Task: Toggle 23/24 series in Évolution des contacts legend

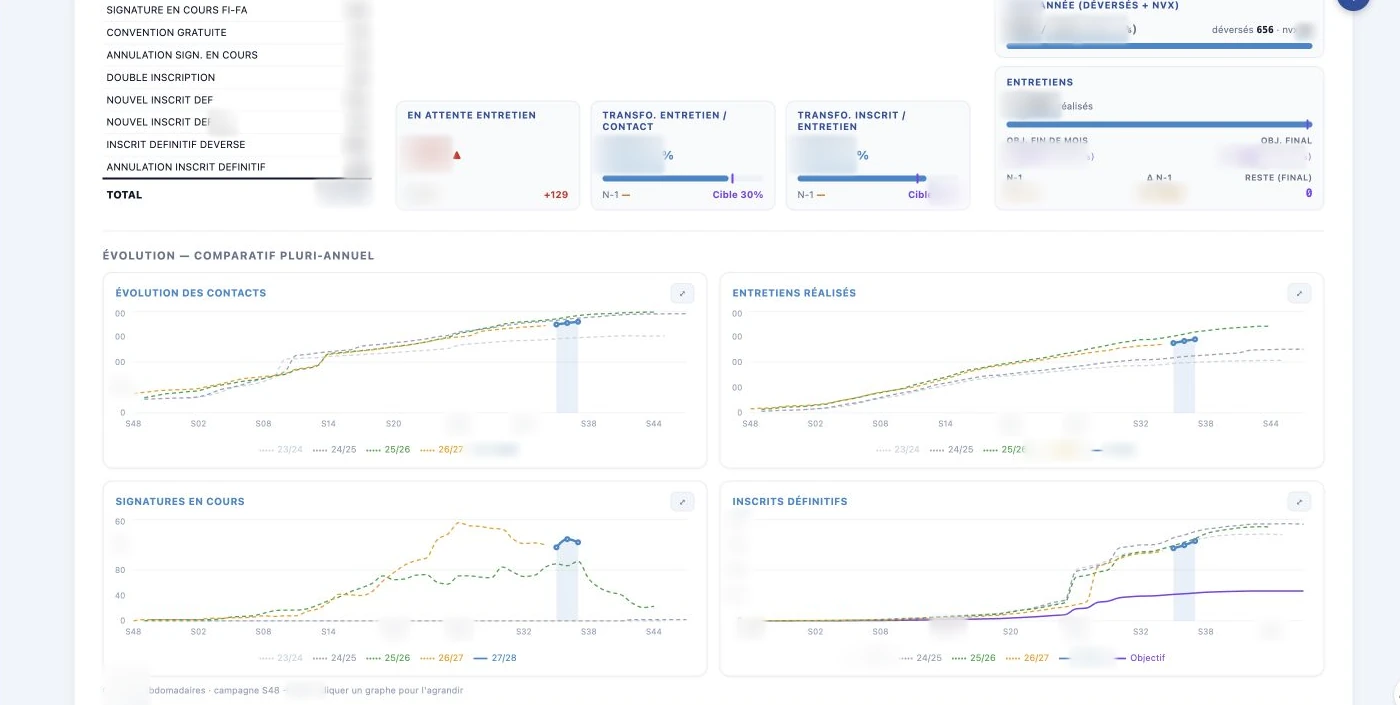Action: (x=281, y=450)
